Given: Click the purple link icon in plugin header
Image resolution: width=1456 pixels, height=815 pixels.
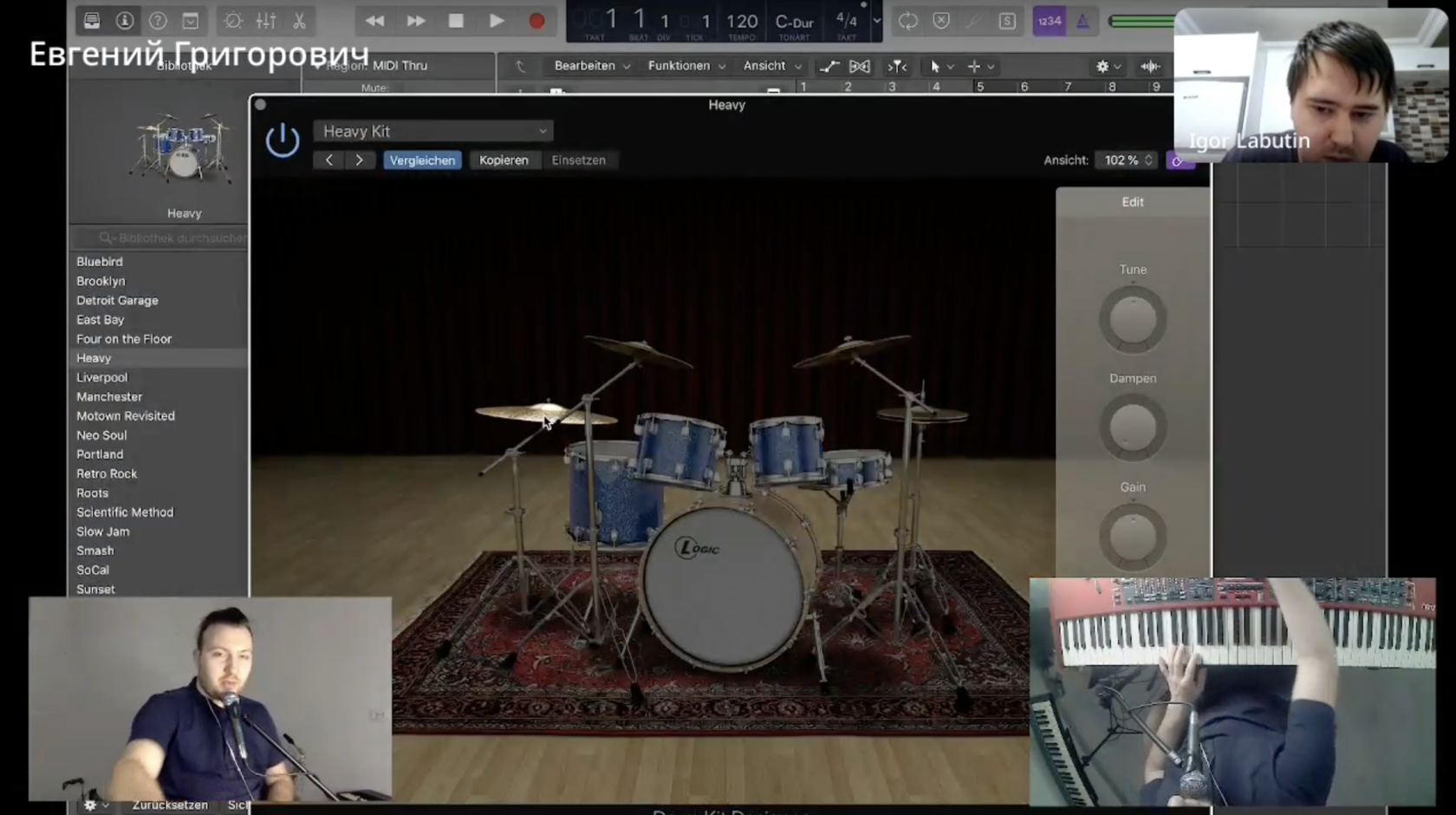Looking at the screenshot, I should click(x=1179, y=161).
